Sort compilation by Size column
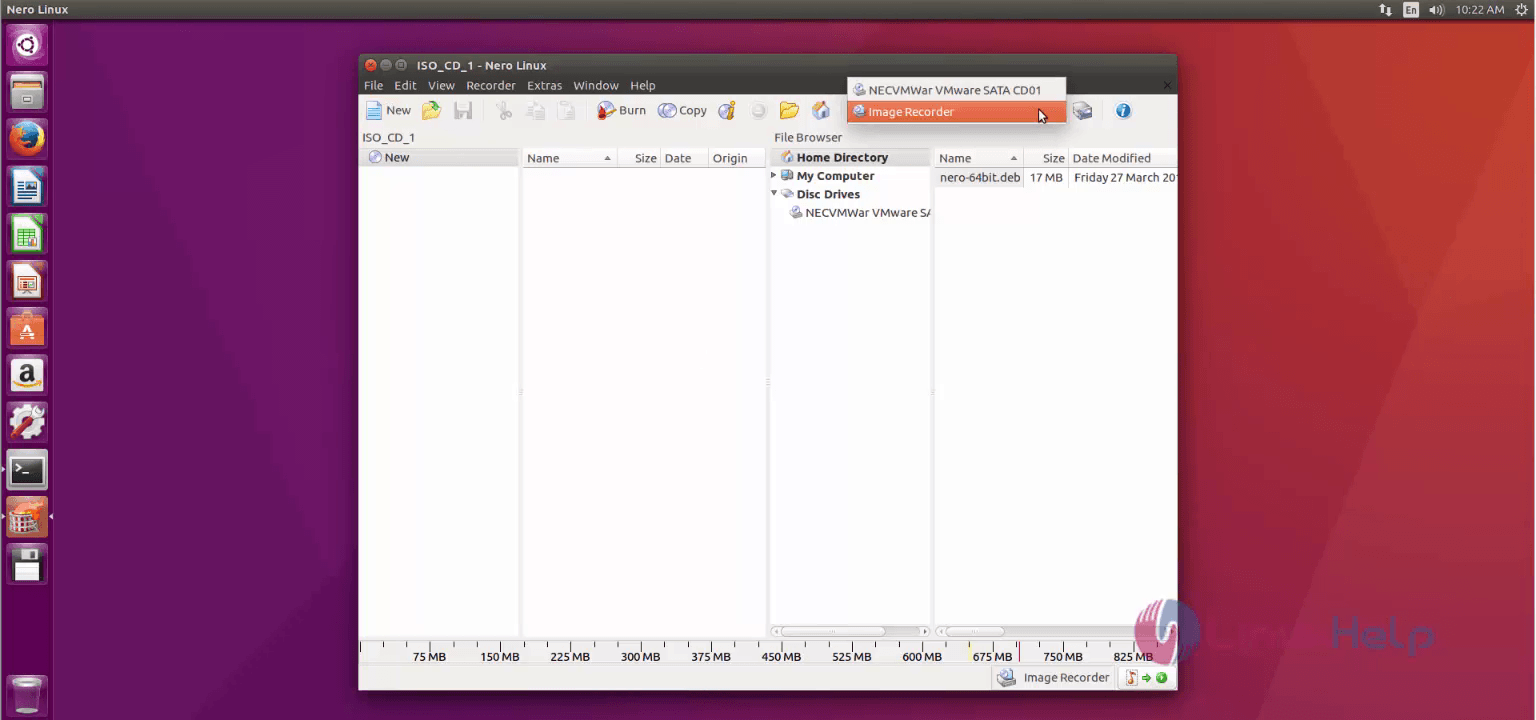The image size is (1536, 720). point(639,158)
